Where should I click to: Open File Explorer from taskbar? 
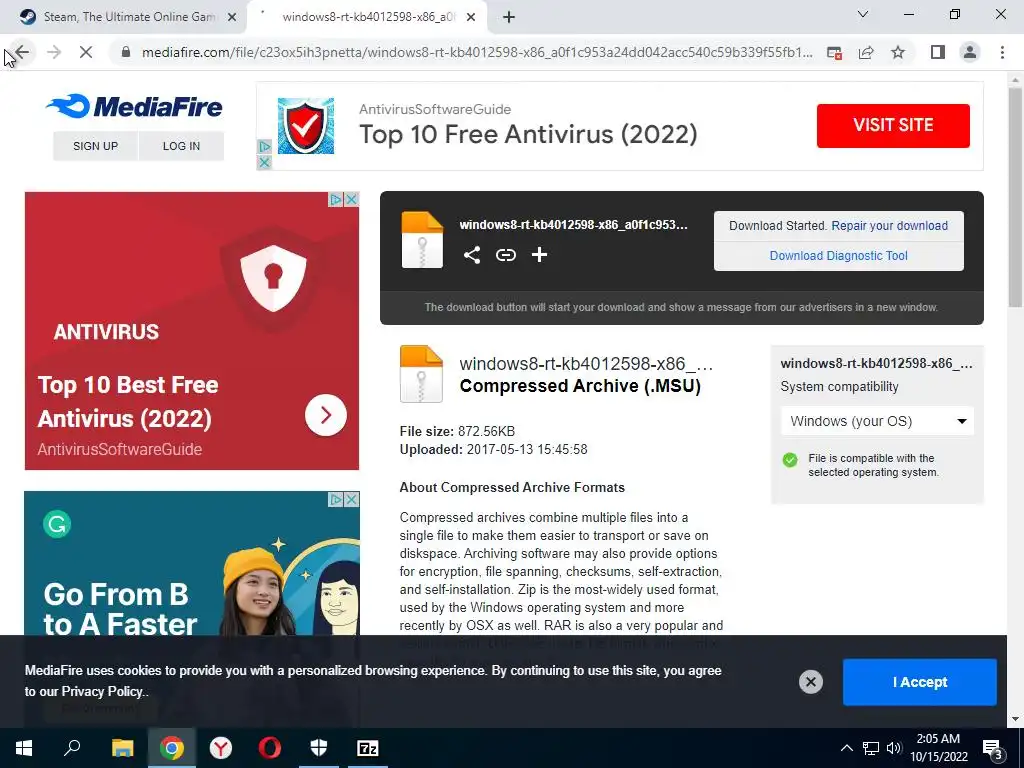point(122,748)
